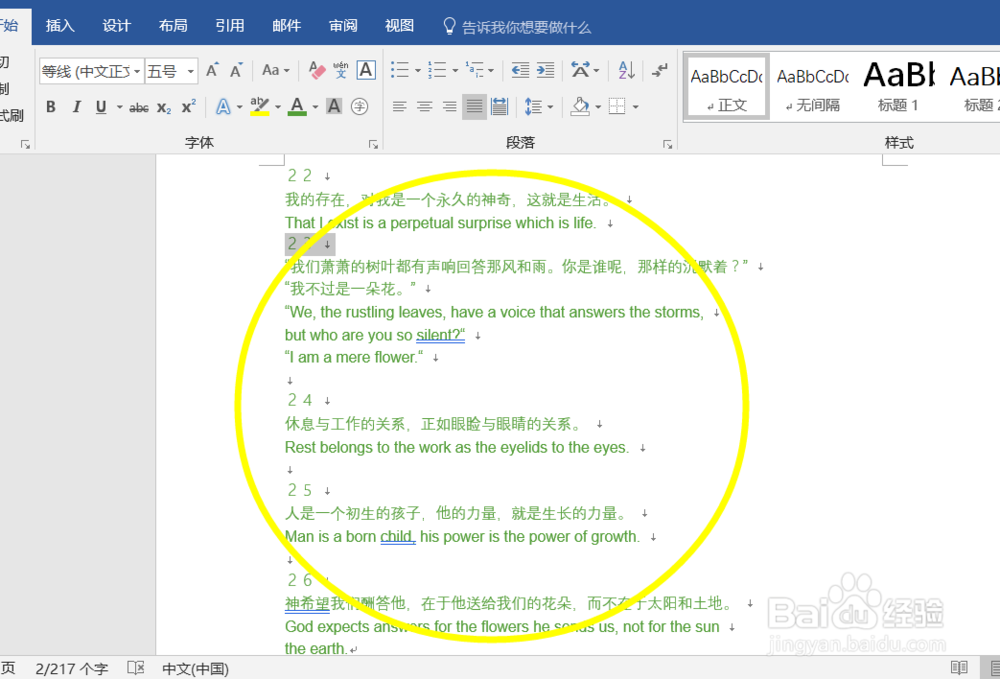The width and height of the screenshot is (1000, 679).
Task: Increase the paragraph indent
Action: [544, 70]
